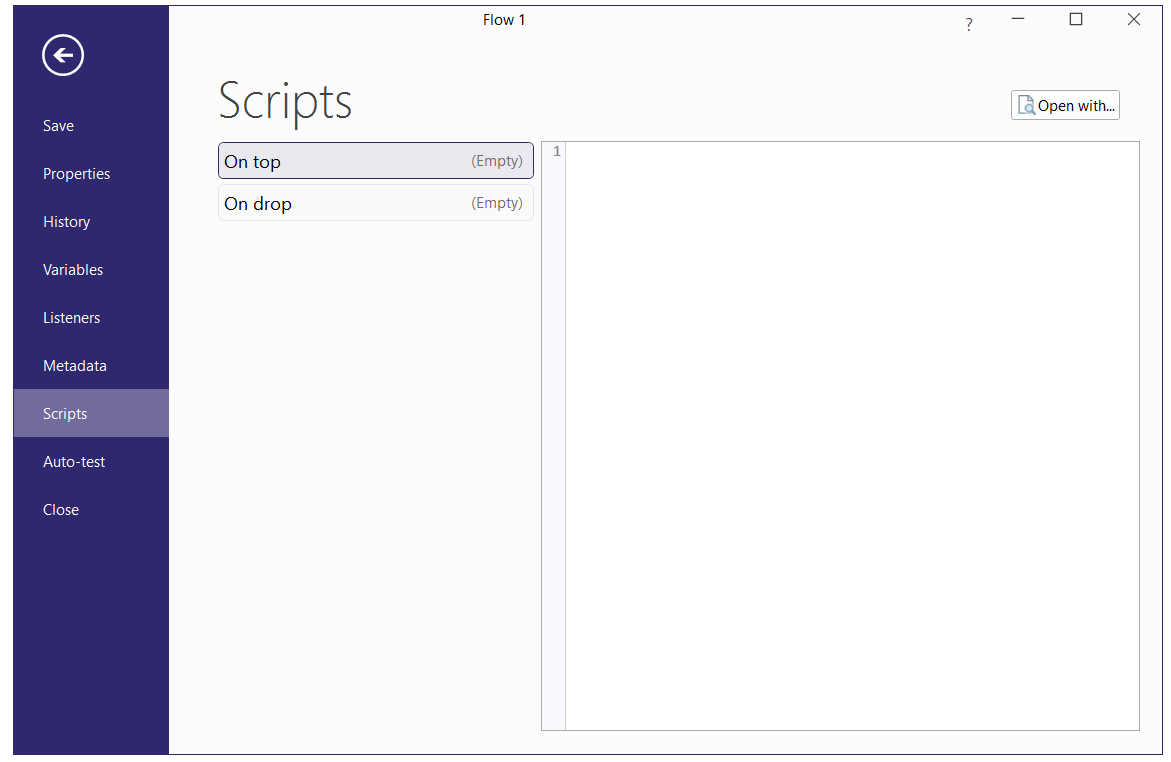1171x762 pixels.
Task: Select the Scripts sidebar entry
Action: pos(64,413)
